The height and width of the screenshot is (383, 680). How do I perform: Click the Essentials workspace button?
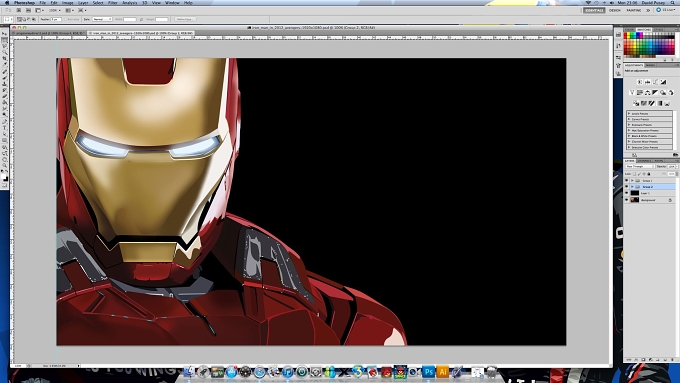[594, 10]
